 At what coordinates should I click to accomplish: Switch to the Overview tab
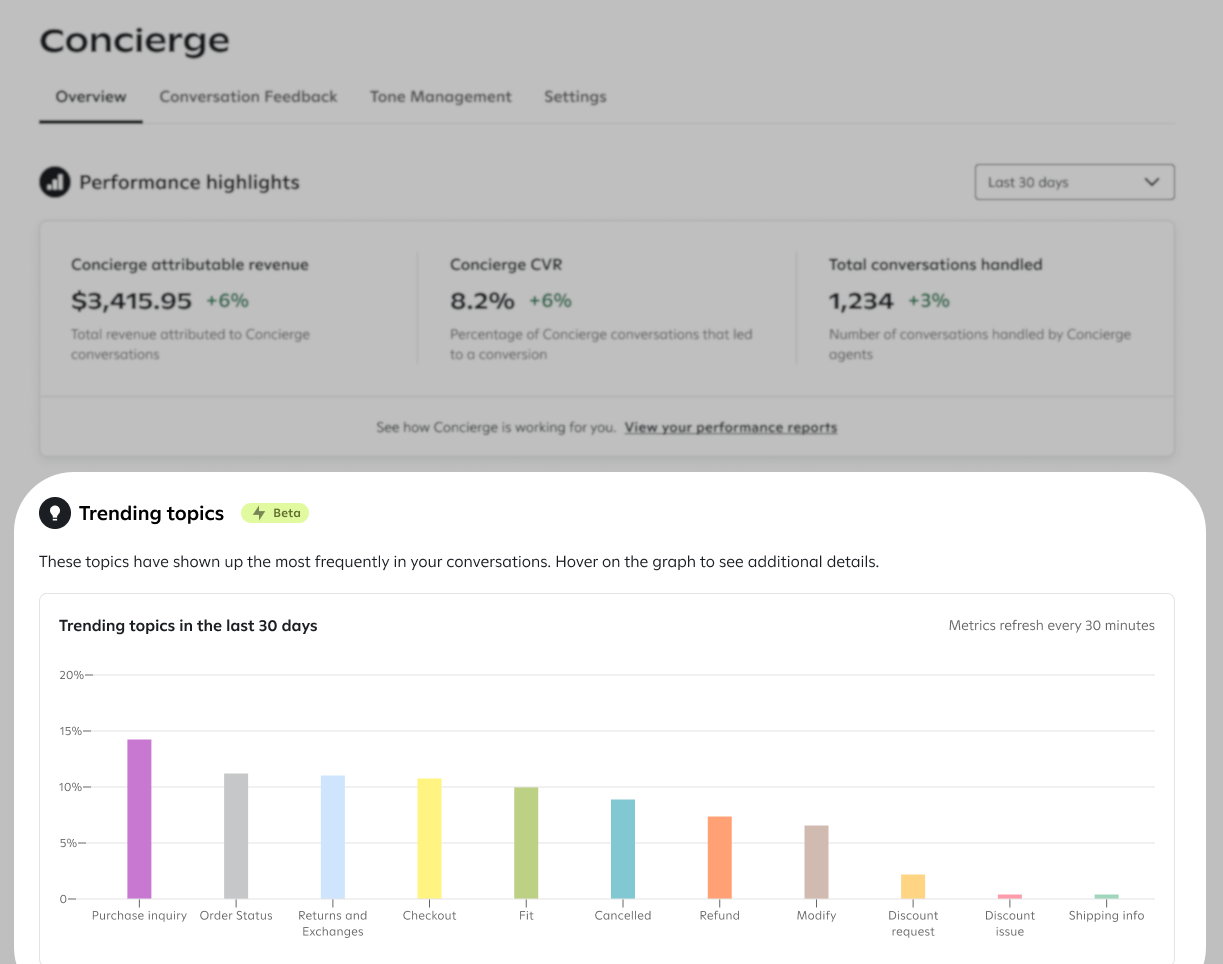pyautogui.click(x=91, y=97)
